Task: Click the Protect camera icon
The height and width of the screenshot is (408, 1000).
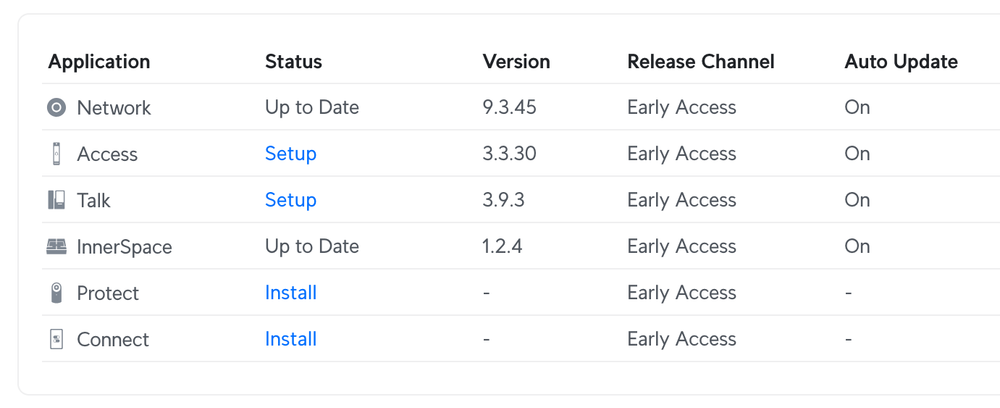Action: point(57,293)
